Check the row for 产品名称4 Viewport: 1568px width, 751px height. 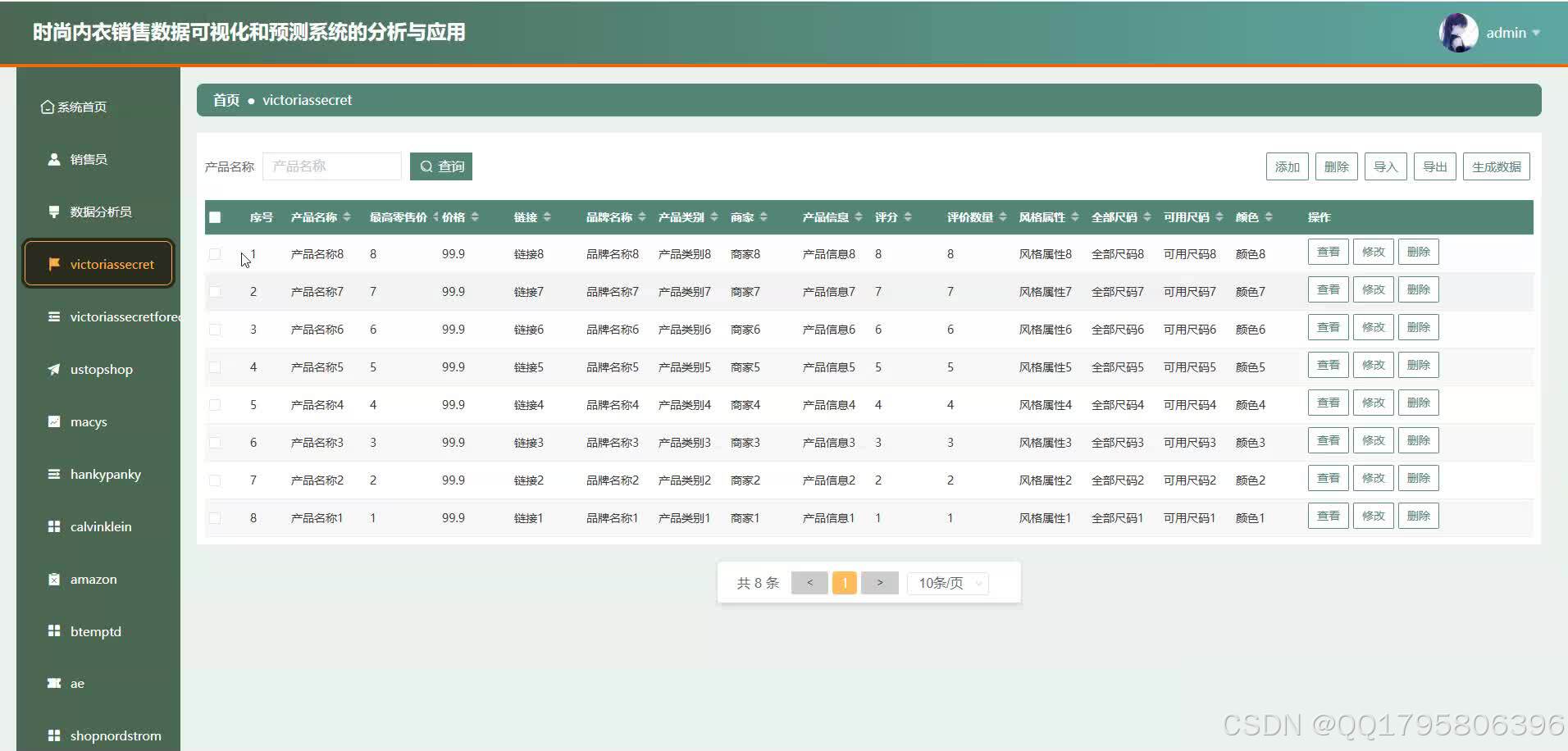[215, 405]
